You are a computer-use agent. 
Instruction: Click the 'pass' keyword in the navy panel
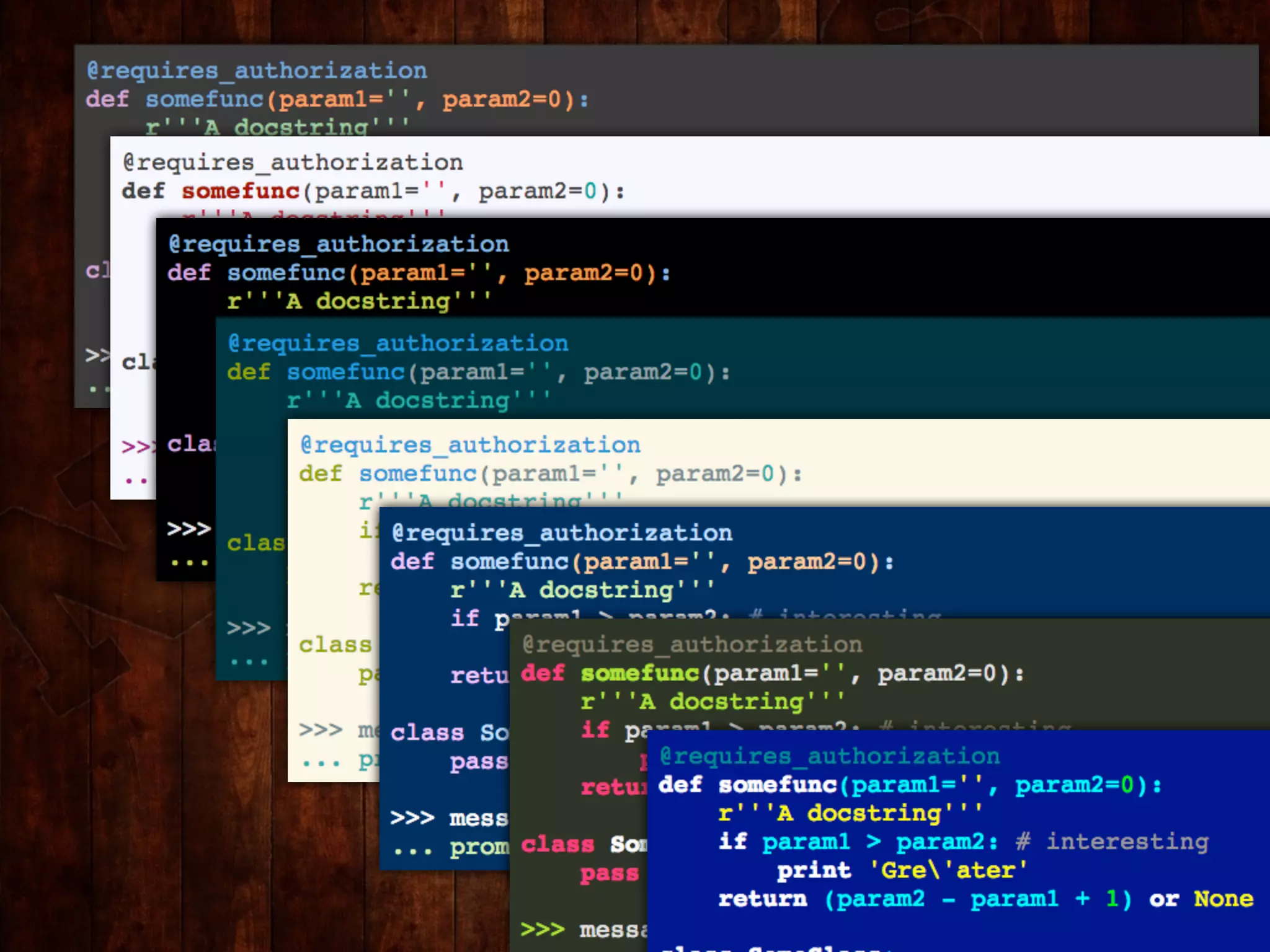coord(479,762)
